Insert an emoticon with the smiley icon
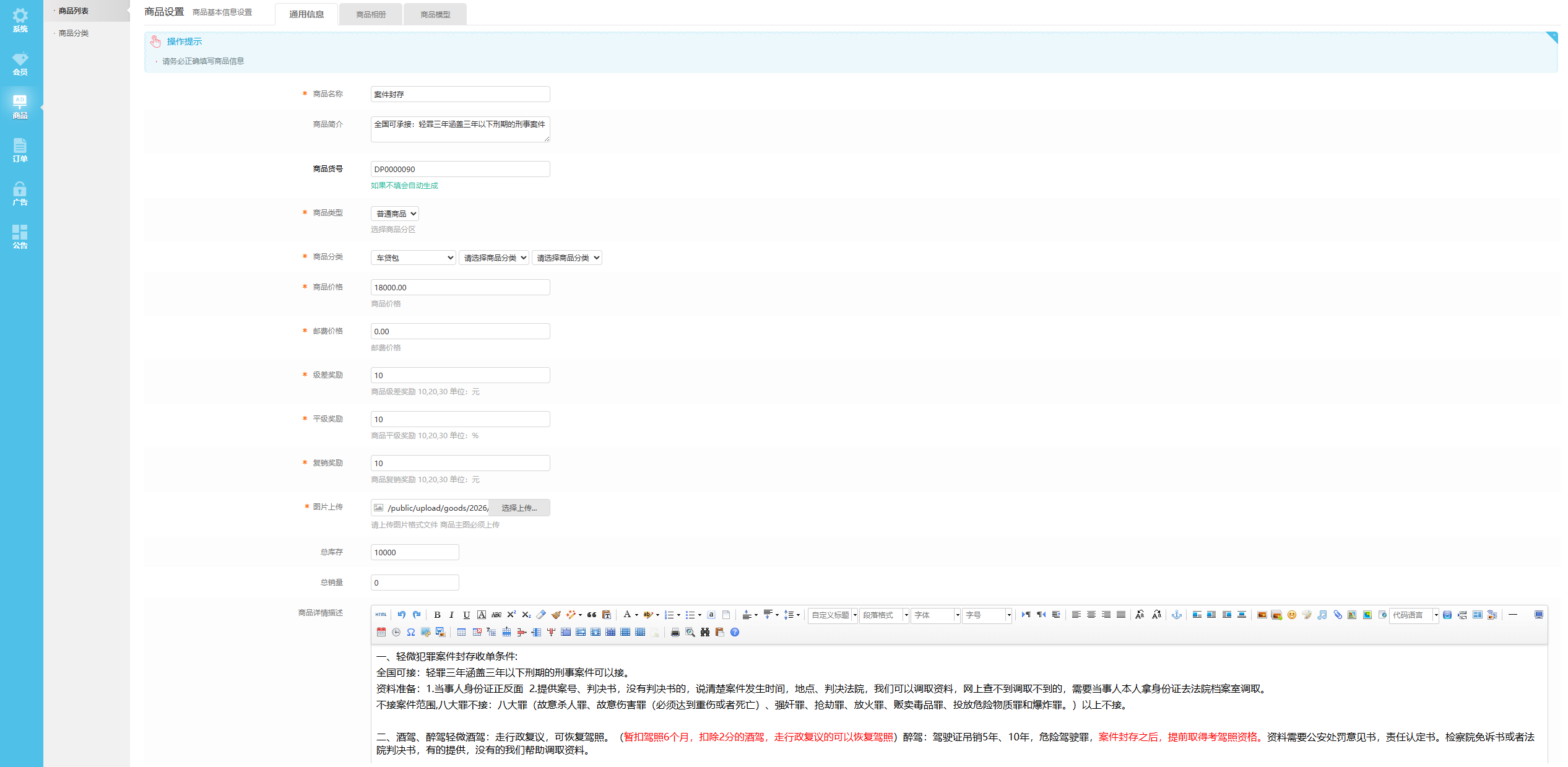1568x767 pixels. point(1291,615)
